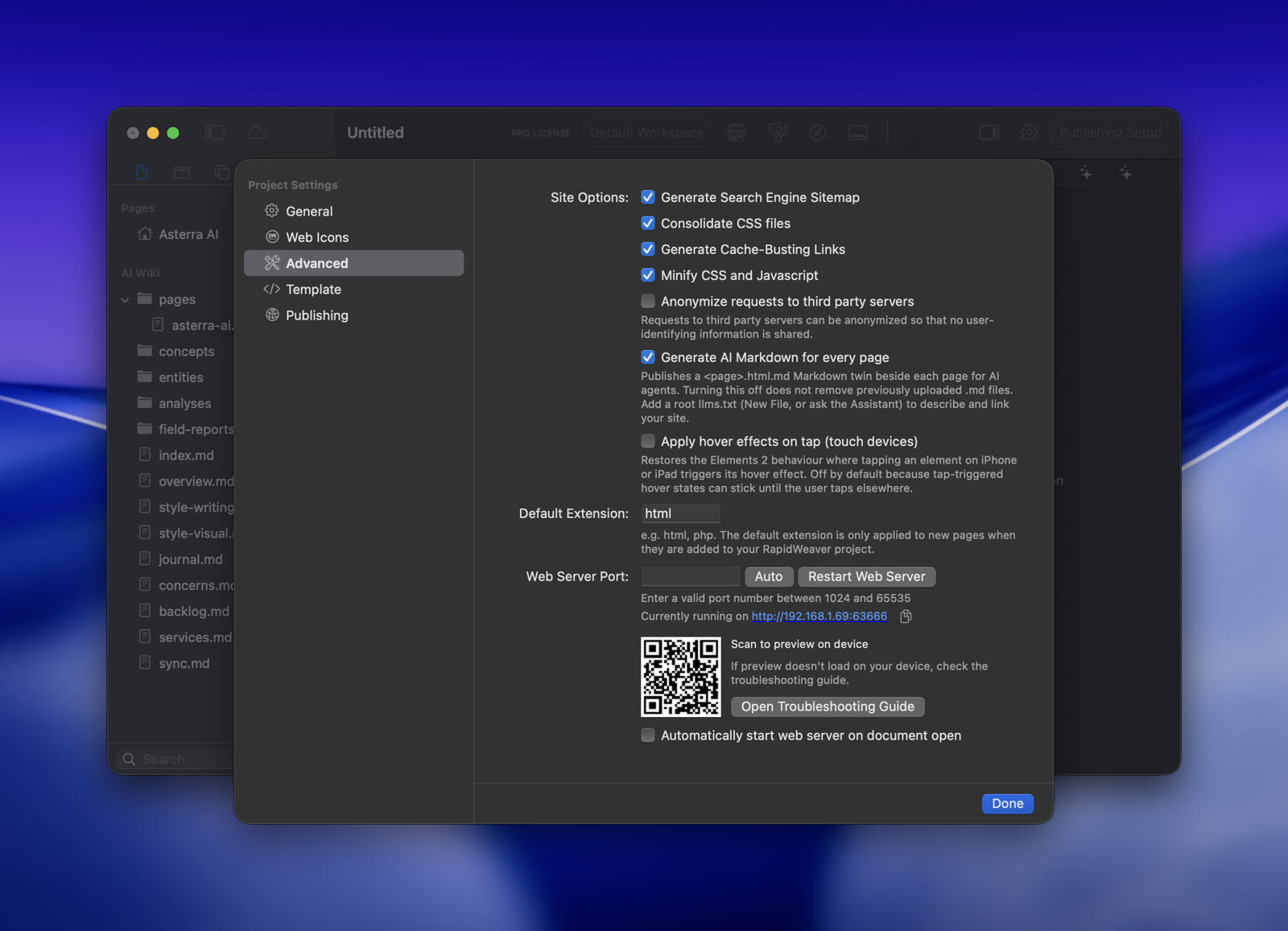The width and height of the screenshot is (1288, 931).
Task: Click the QR code preview image
Action: pyautogui.click(x=681, y=677)
